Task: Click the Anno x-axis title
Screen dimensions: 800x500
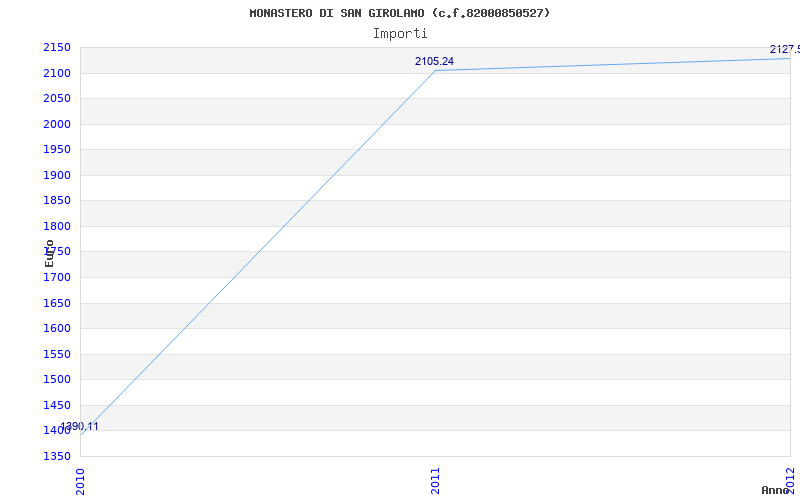Action: coord(776,490)
